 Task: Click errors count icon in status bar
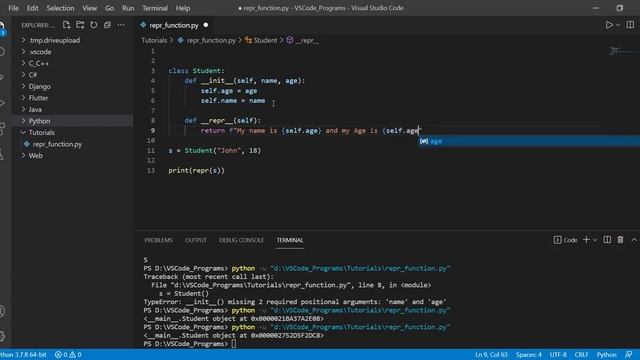61,355
